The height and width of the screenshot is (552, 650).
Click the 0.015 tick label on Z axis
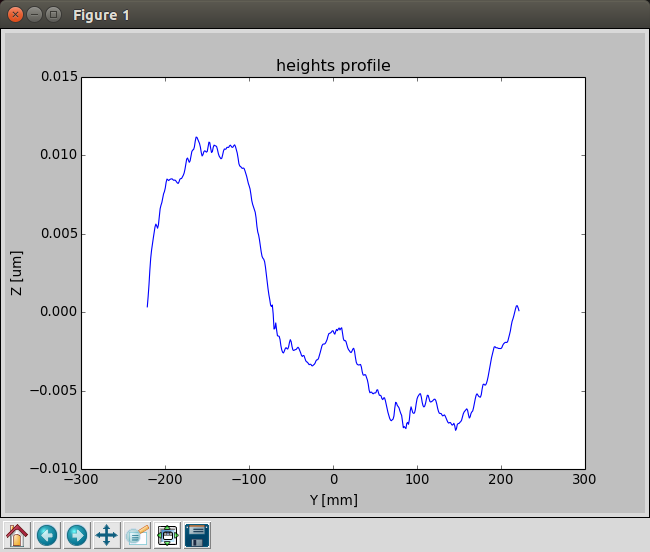54,77
